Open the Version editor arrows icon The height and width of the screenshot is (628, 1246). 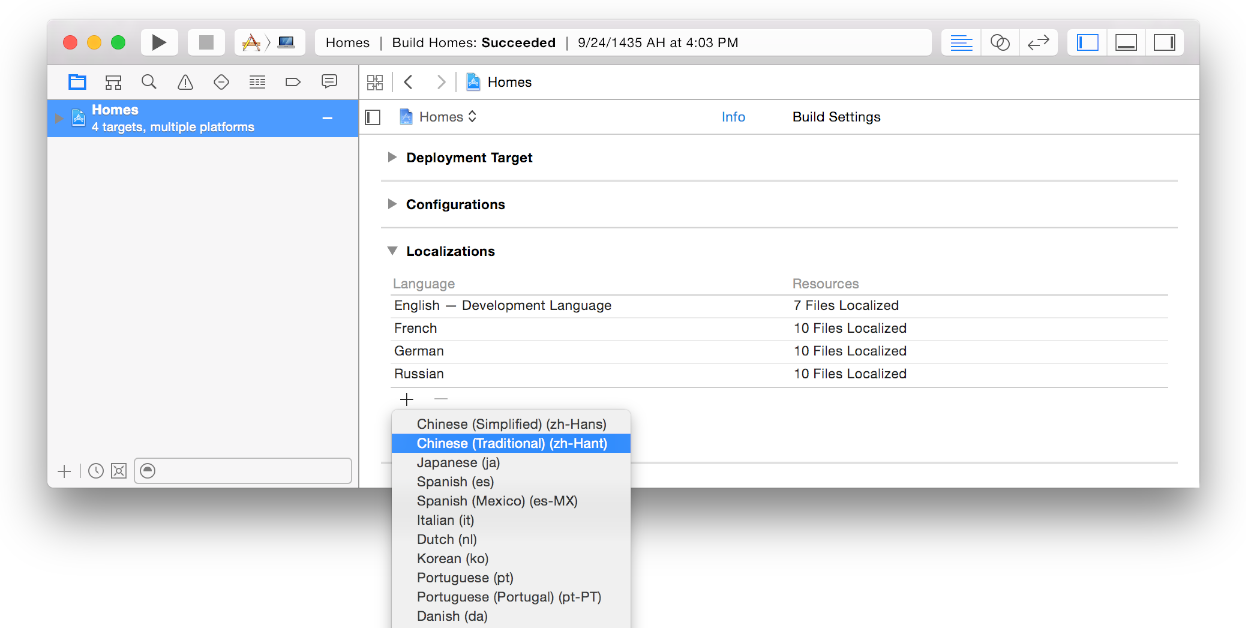tap(1038, 42)
